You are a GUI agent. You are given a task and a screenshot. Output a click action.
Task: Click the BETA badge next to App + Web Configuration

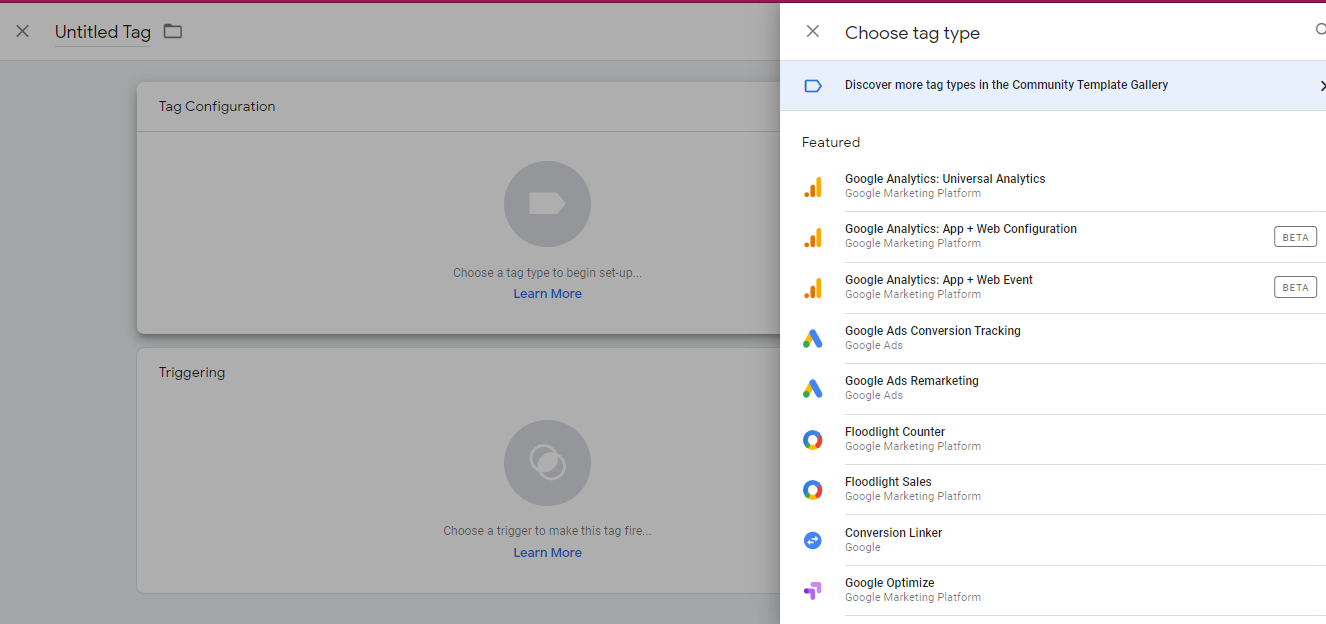pos(1294,236)
